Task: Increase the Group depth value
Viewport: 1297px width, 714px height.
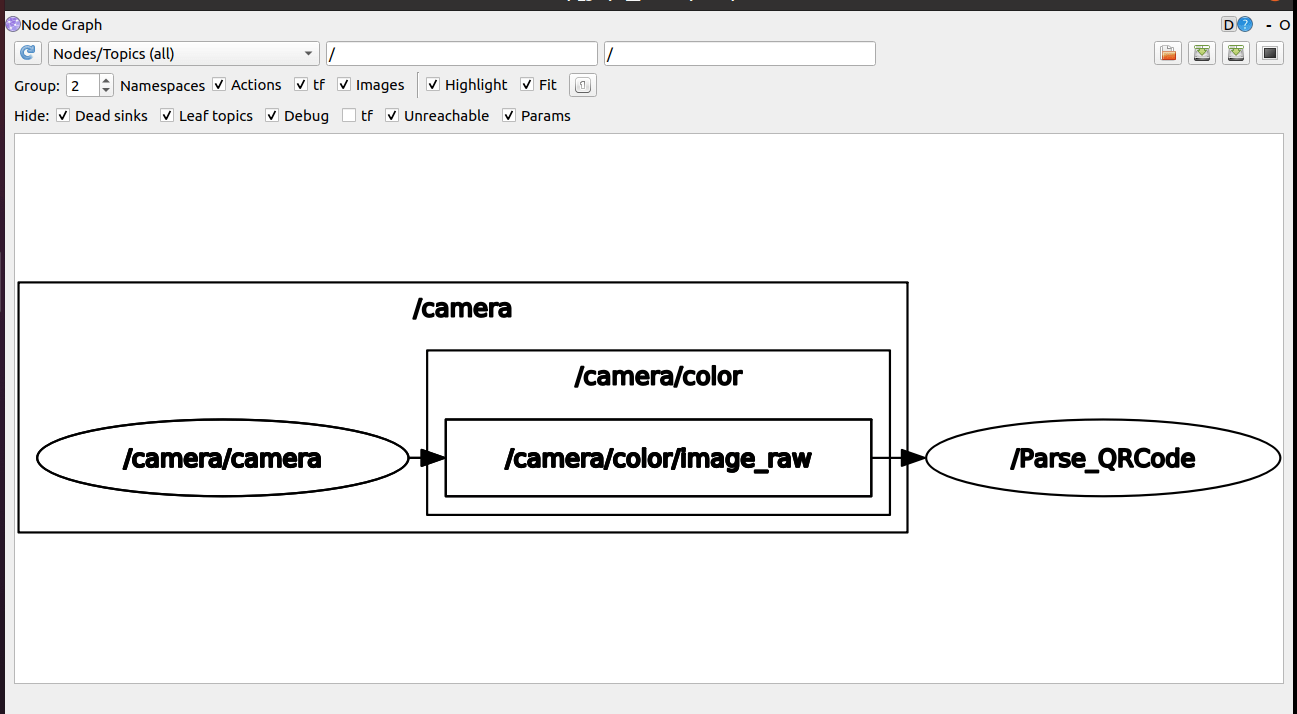Action: coord(107,80)
